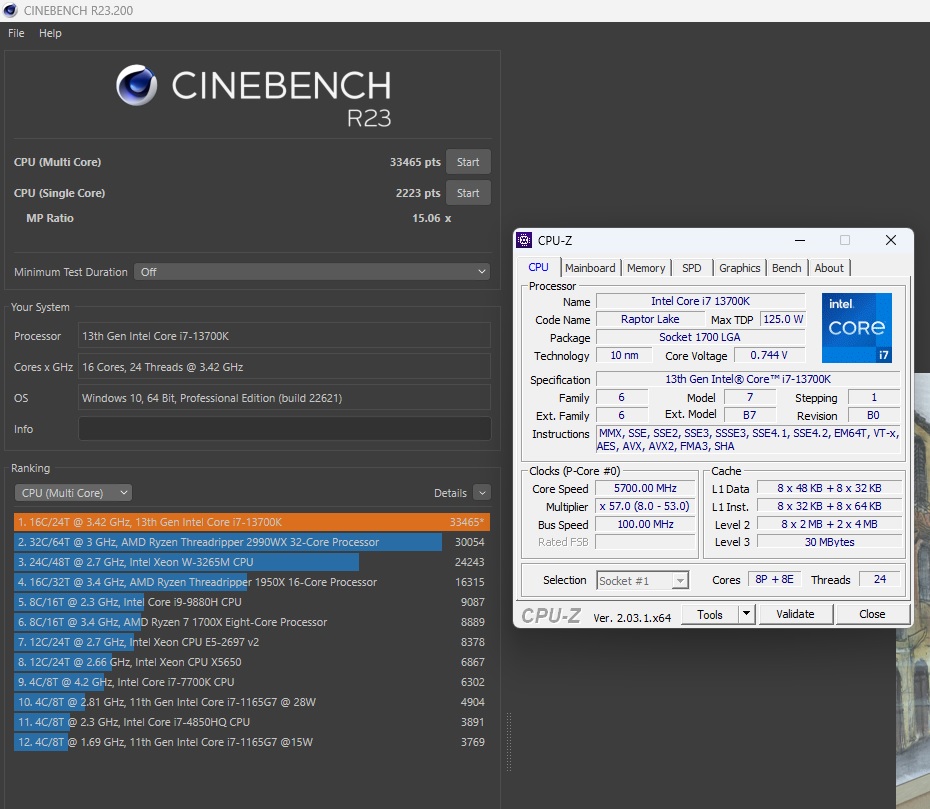Open the File menu in Cinebench
Screen dimensions: 930x809
pyautogui.click(x=16, y=33)
